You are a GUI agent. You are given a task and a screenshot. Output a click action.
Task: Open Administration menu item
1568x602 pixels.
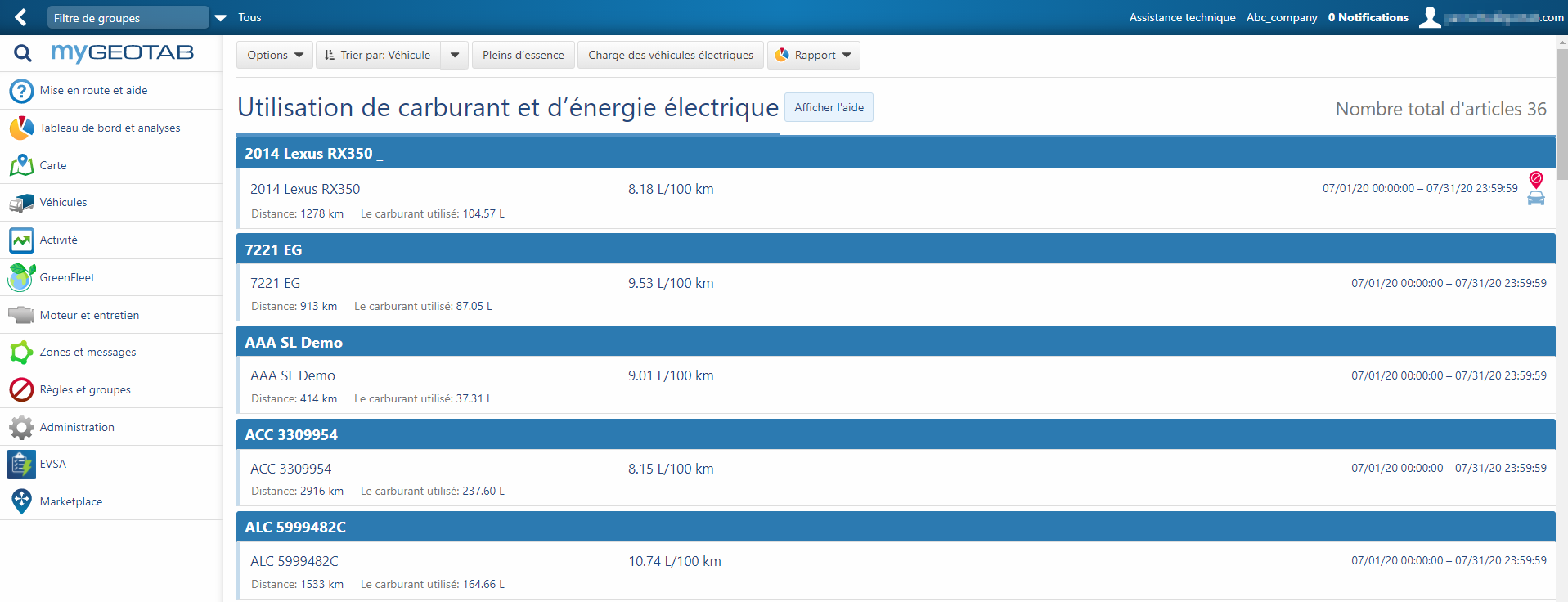coord(111,427)
